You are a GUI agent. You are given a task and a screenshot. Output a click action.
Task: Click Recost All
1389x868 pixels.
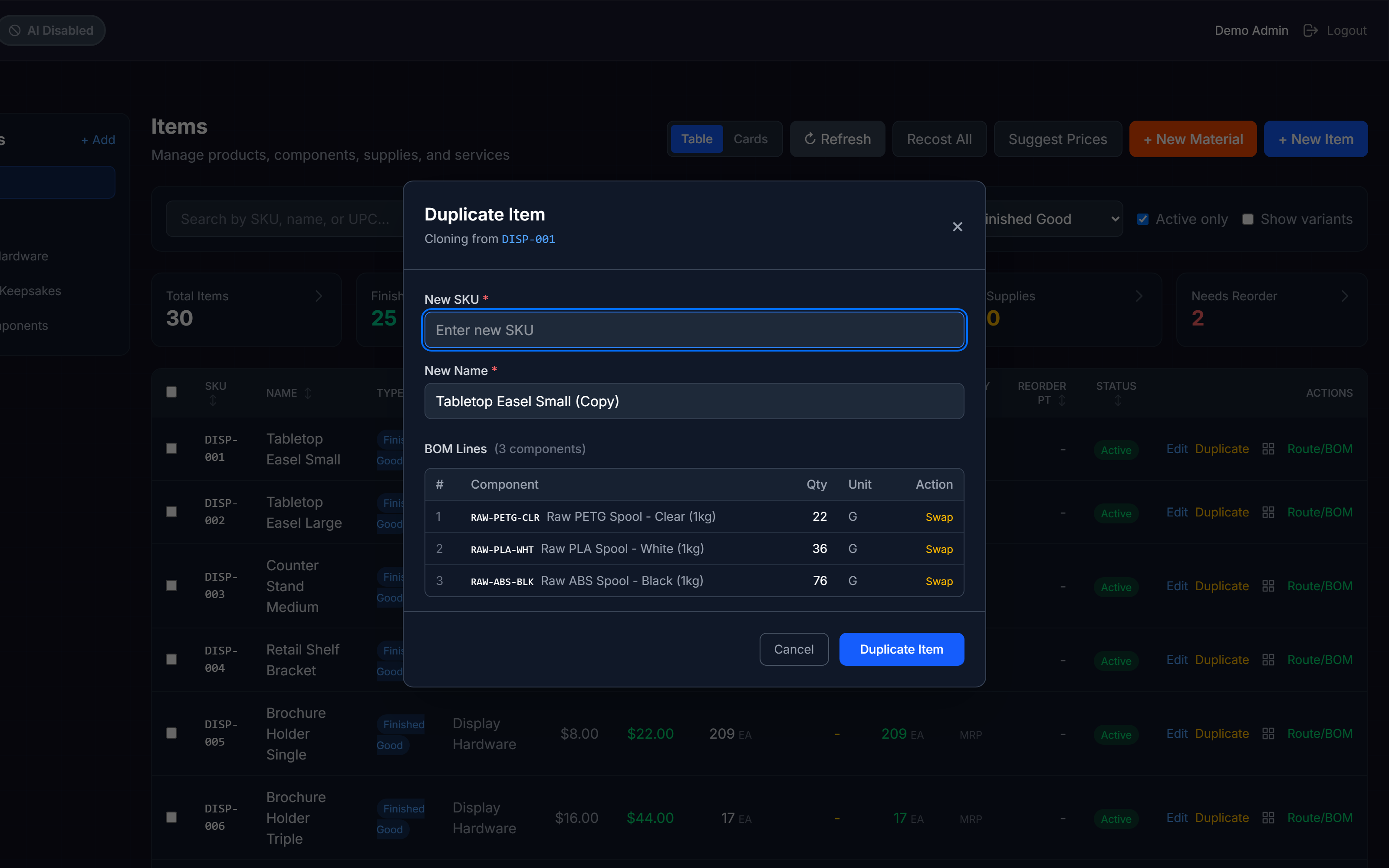click(x=939, y=139)
